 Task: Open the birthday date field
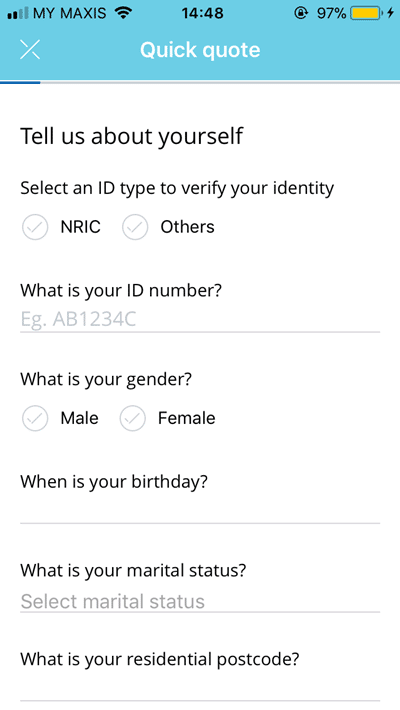point(200,511)
